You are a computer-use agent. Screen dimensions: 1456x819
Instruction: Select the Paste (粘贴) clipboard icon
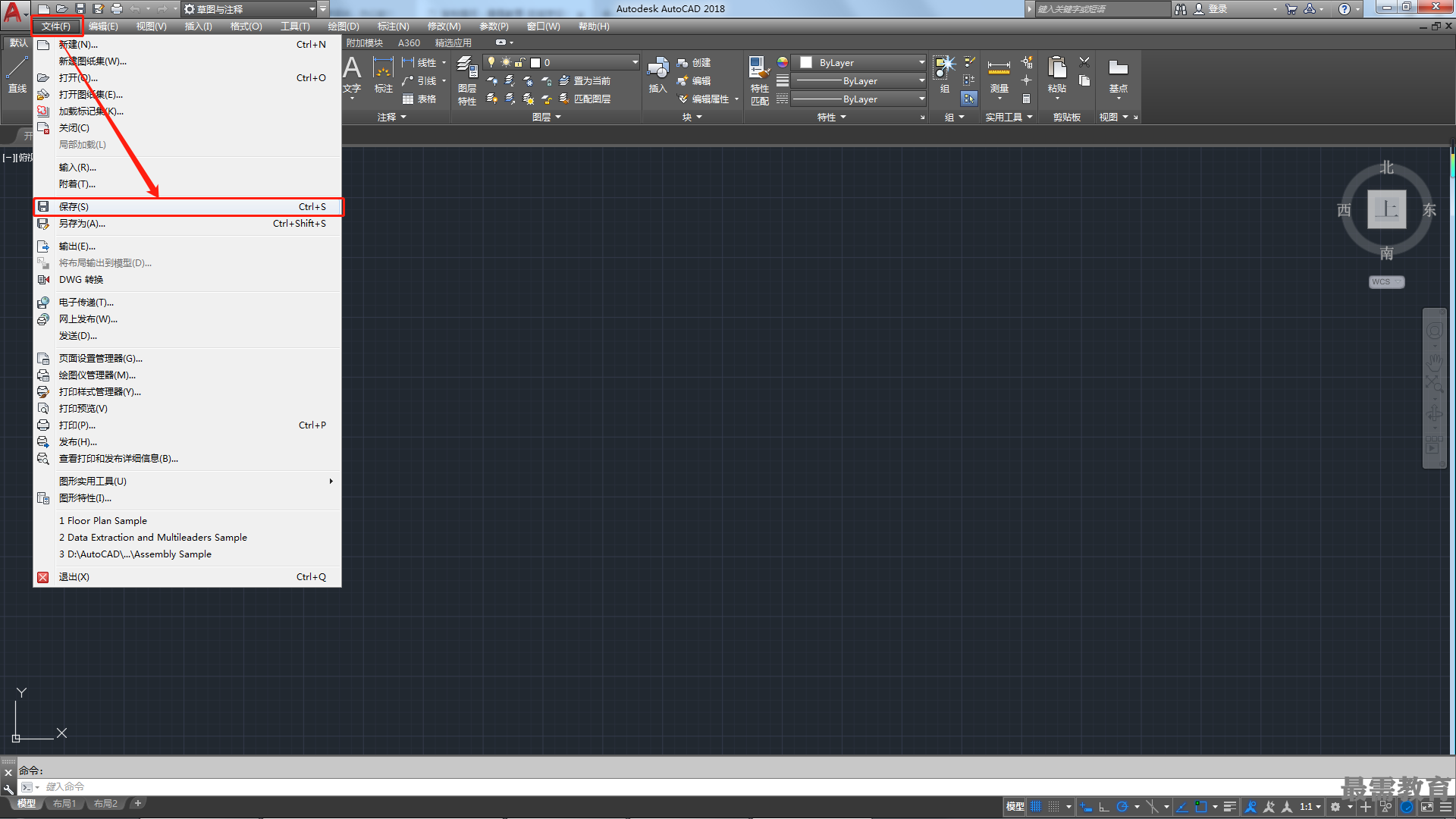(x=1056, y=76)
